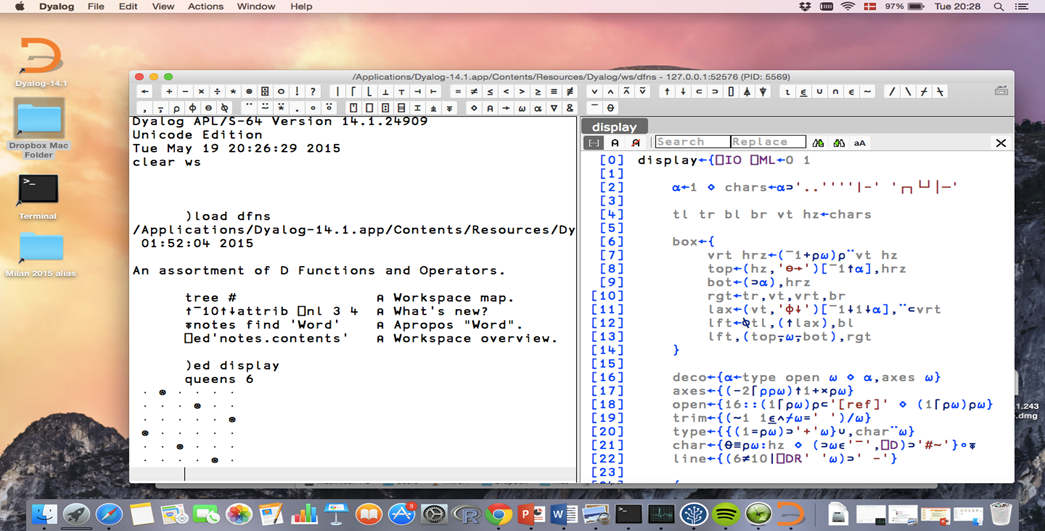1045x531 pixels.
Task: Toggle match case aA button
Action: pos(860,143)
